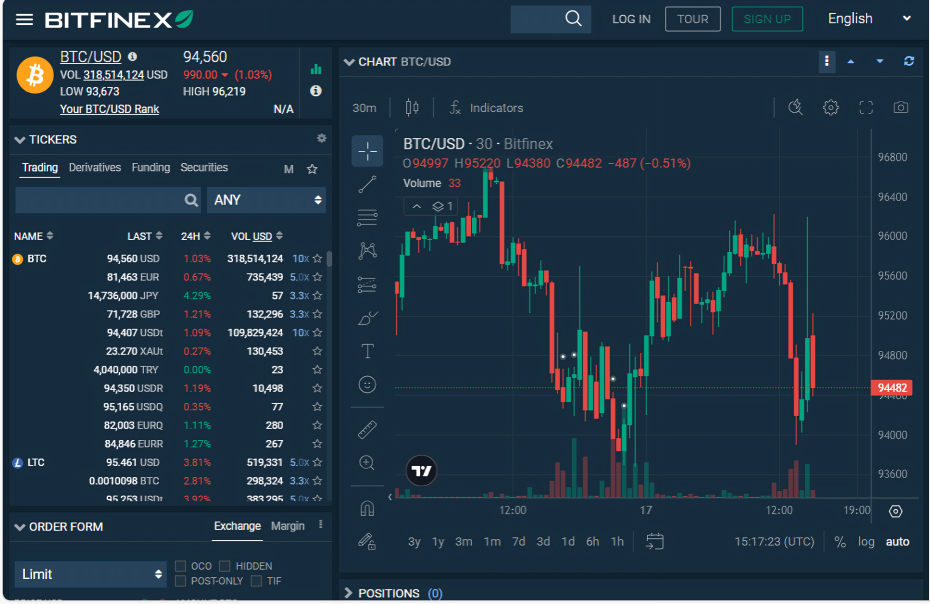Open the emoji icons tool
The image size is (930, 604).
coord(367,384)
